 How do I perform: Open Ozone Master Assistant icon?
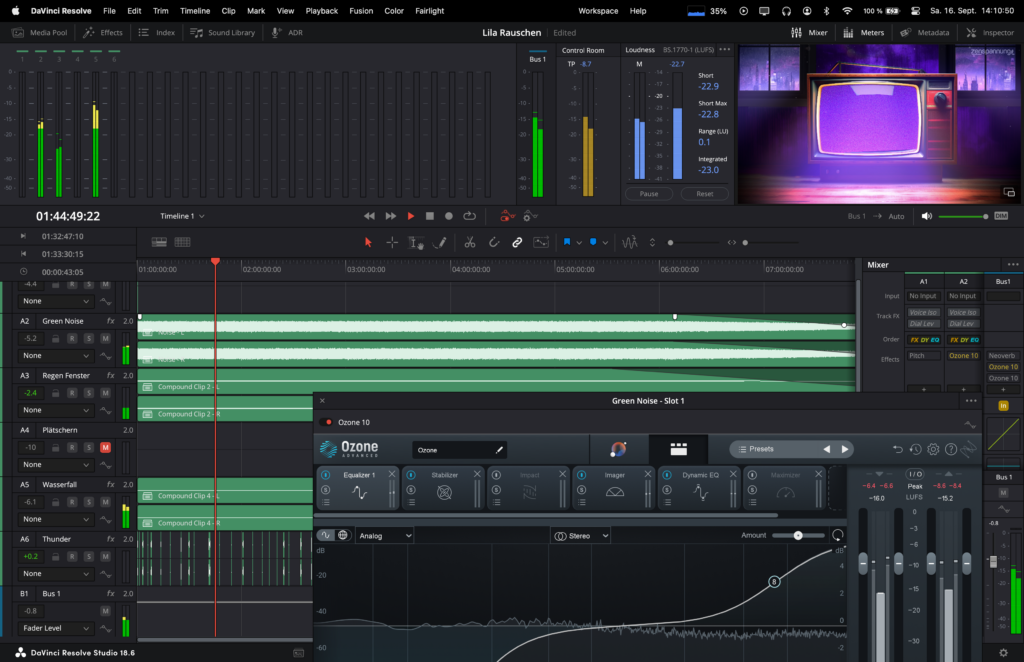point(618,449)
